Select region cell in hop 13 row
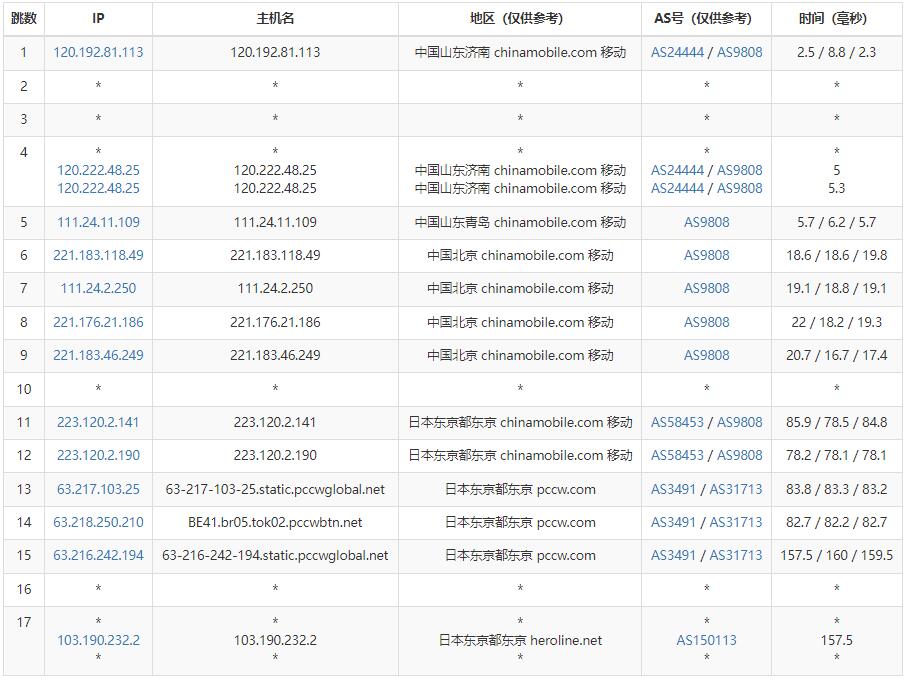Viewport: 908px width, 680px height. pyautogui.click(x=520, y=489)
